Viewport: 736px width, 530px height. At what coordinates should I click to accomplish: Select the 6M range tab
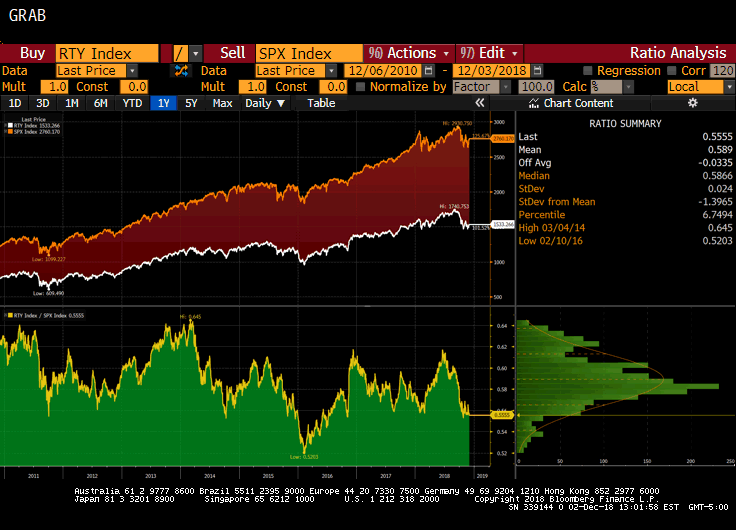click(100, 103)
